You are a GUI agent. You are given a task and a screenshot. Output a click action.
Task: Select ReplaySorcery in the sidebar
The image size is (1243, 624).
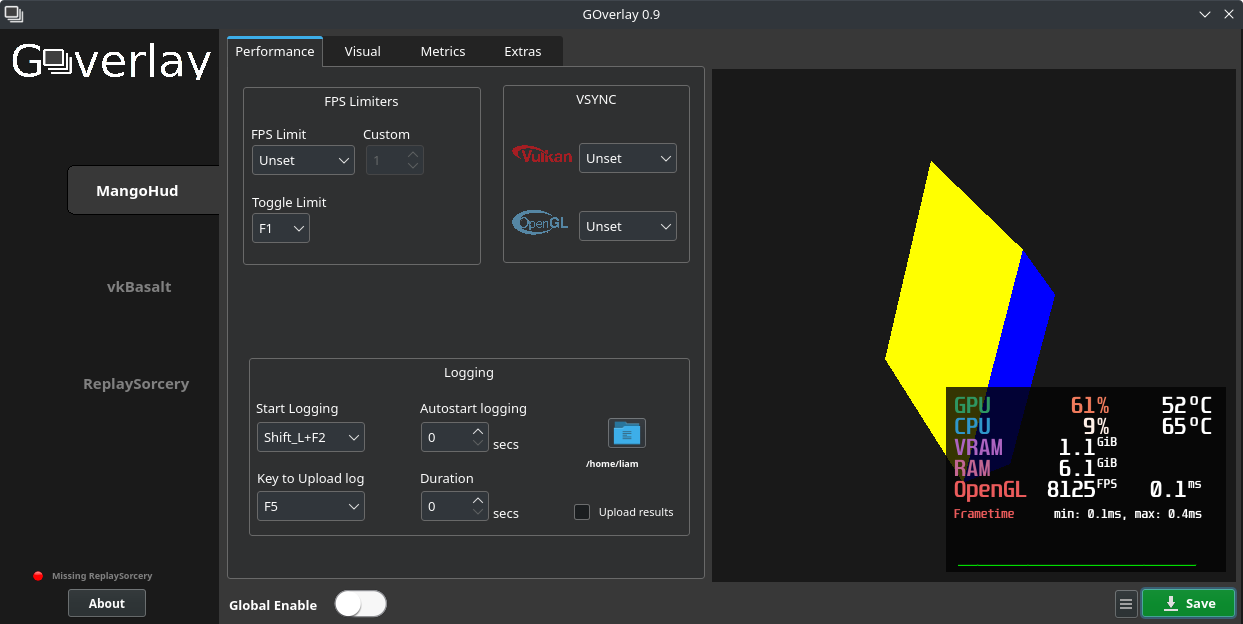(136, 384)
